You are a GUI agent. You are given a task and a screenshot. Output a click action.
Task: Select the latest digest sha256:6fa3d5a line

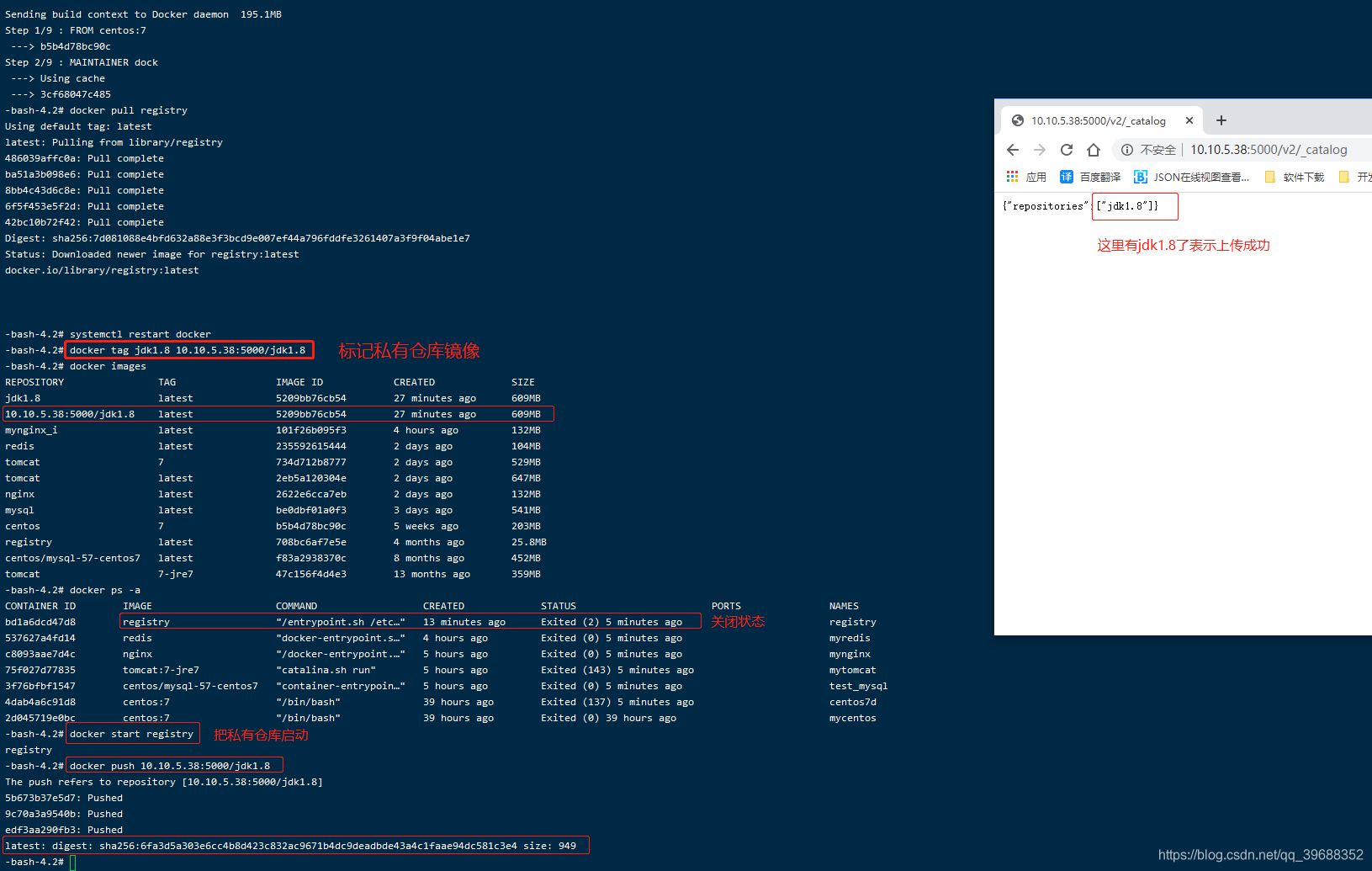tap(290, 846)
